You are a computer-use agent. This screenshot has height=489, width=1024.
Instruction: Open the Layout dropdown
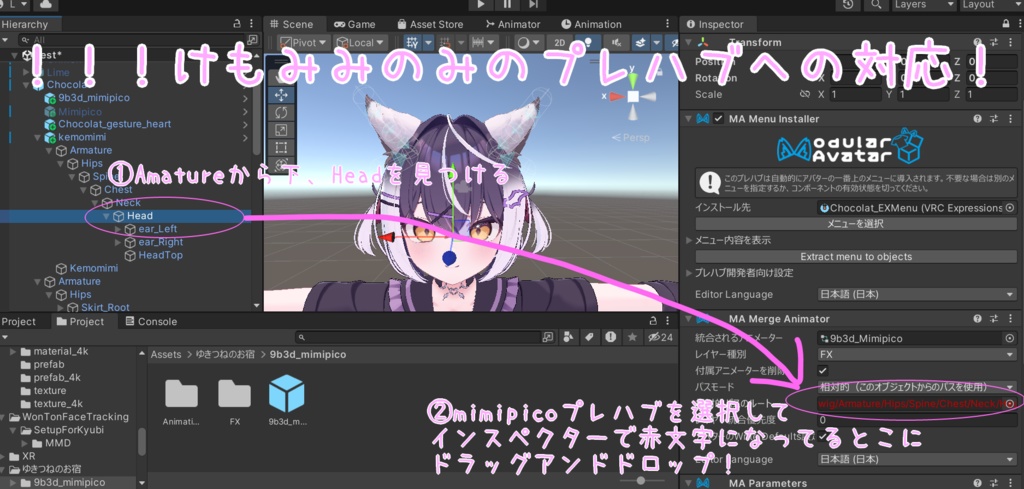coord(990,5)
